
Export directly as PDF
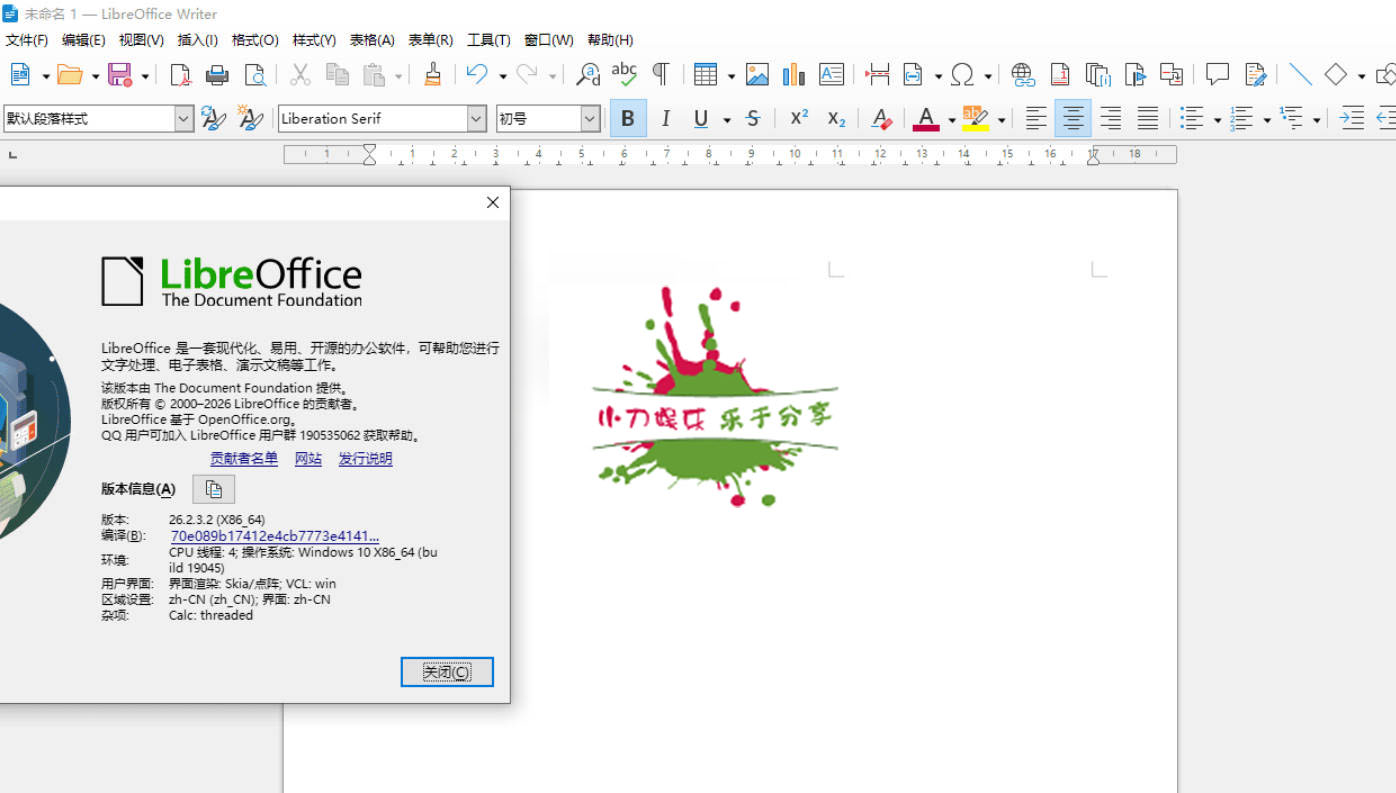point(180,75)
